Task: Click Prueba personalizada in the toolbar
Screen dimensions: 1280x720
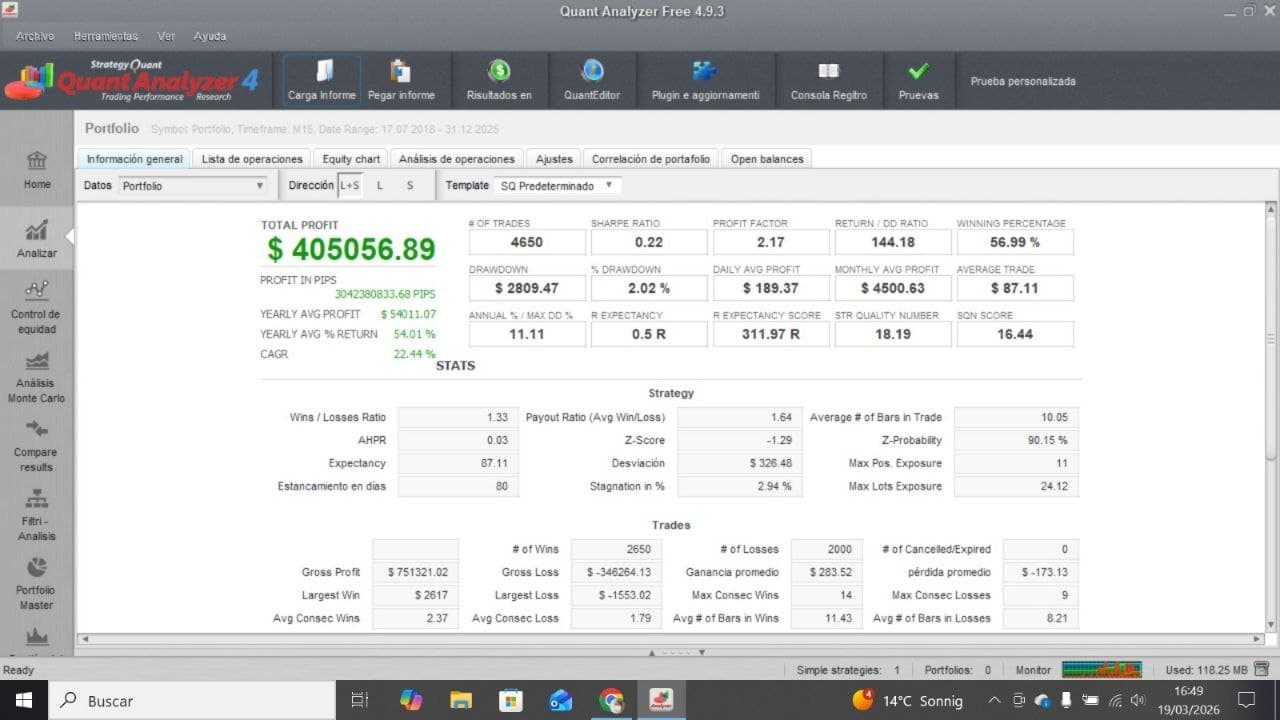Action: [1023, 81]
